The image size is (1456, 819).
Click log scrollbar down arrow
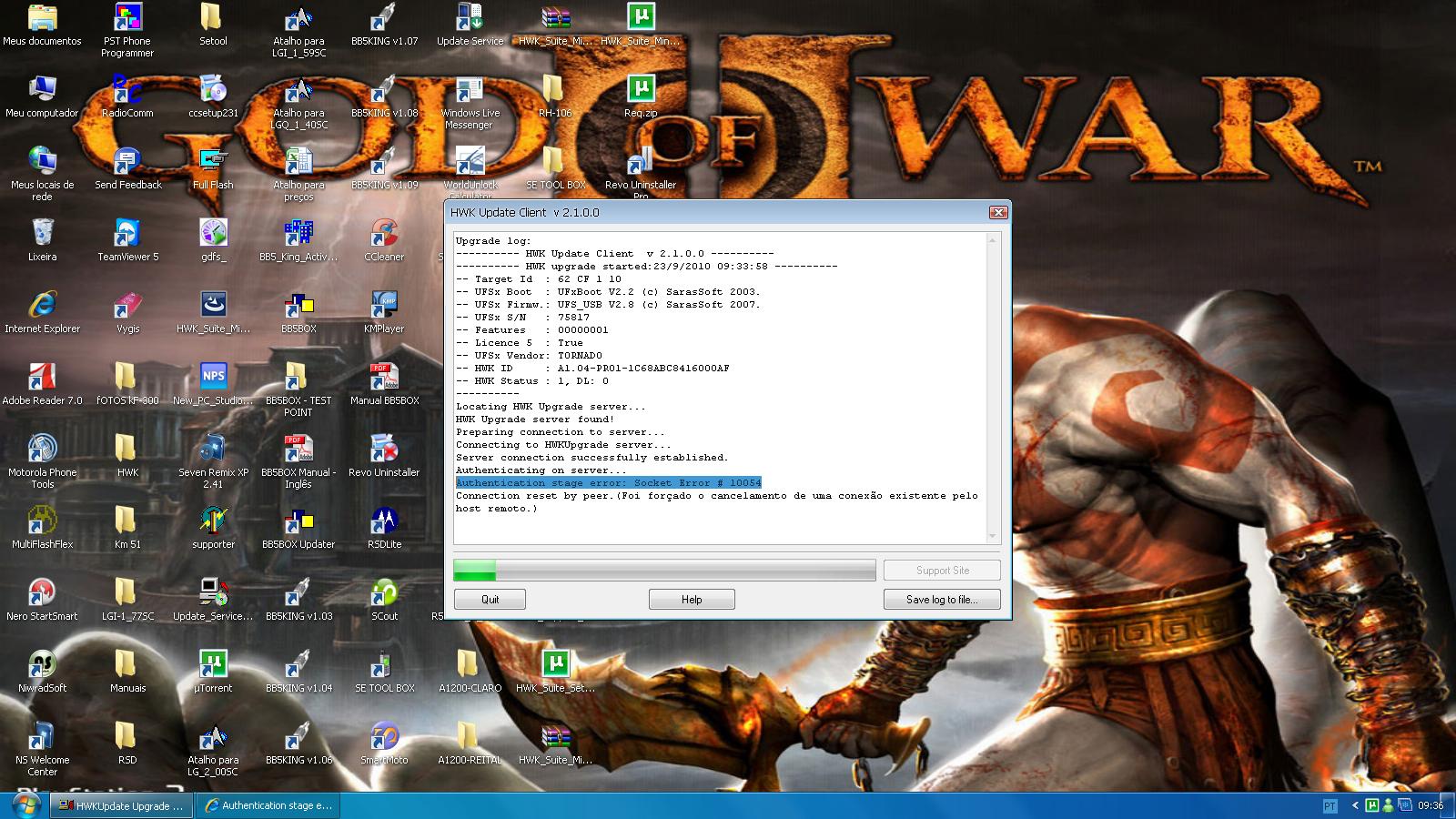click(x=992, y=537)
